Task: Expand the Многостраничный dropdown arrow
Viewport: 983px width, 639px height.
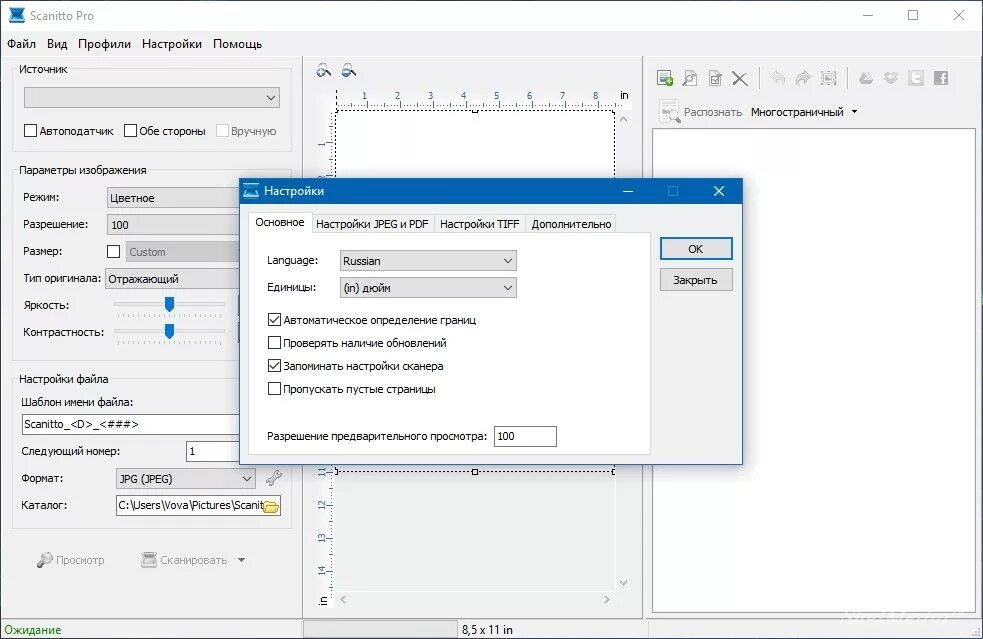Action: pyautogui.click(x=854, y=112)
